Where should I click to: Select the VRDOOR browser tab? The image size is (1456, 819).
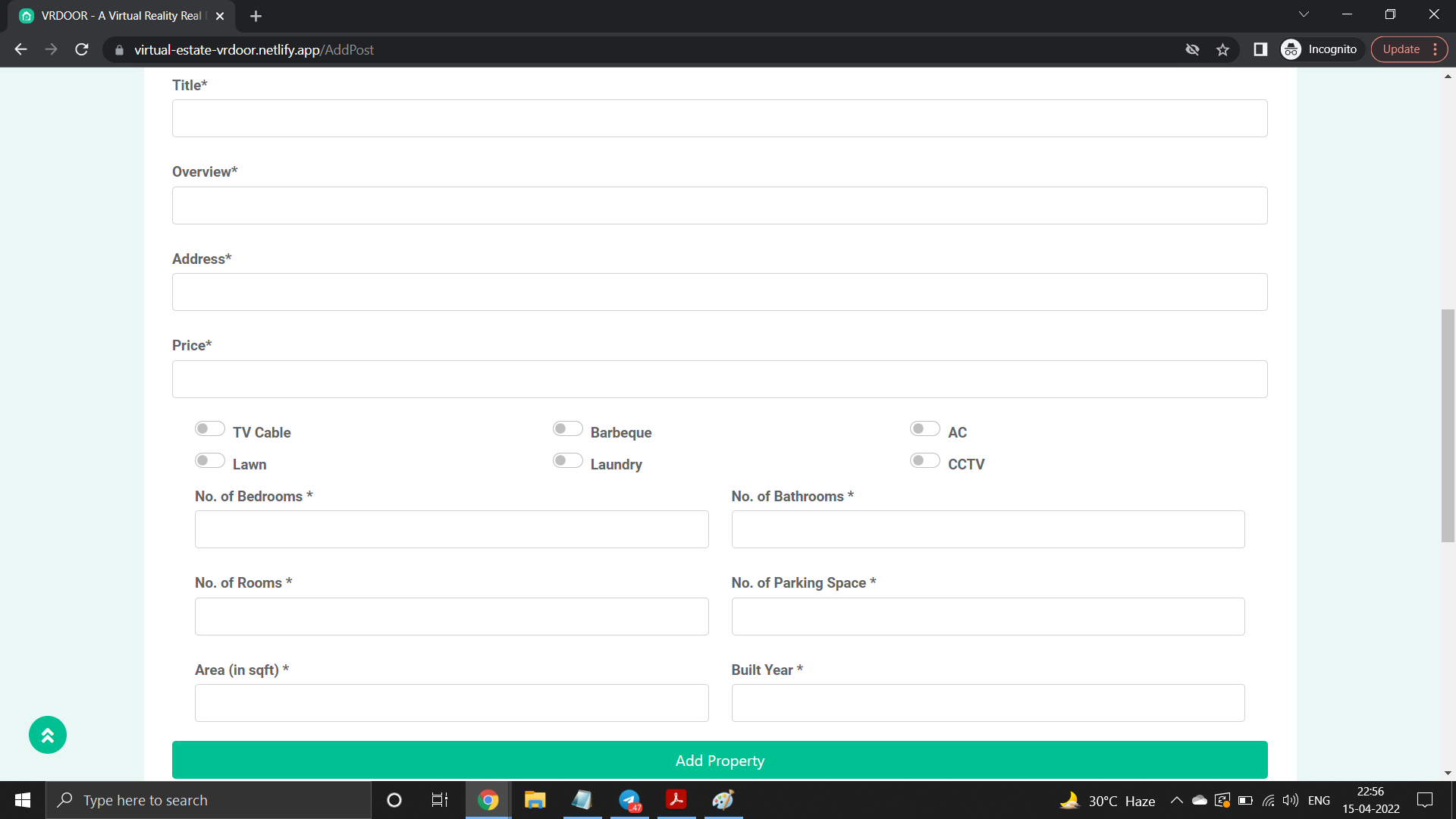coord(121,16)
